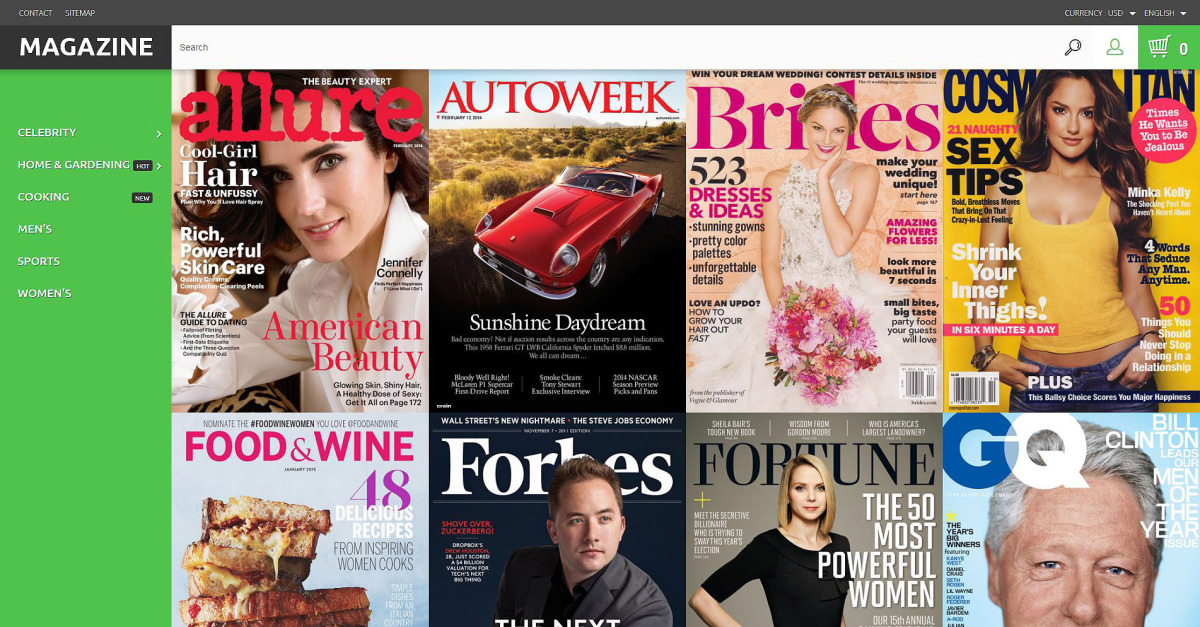1200x627 pixels.
Task: Open the Food & Wine magazine cover
Action: click(300, 520)
